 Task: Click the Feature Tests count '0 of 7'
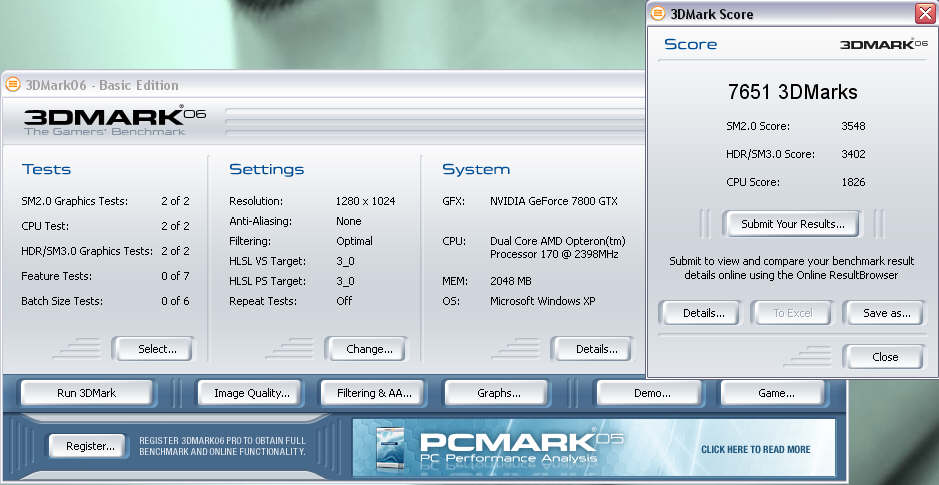click(175, 276)
